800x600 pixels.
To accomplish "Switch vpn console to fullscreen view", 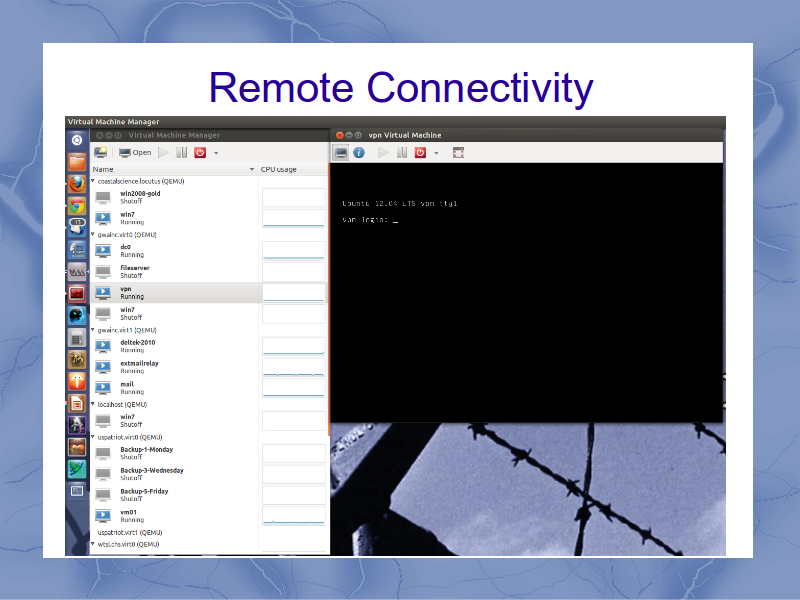I will click(x=458, y=153).
